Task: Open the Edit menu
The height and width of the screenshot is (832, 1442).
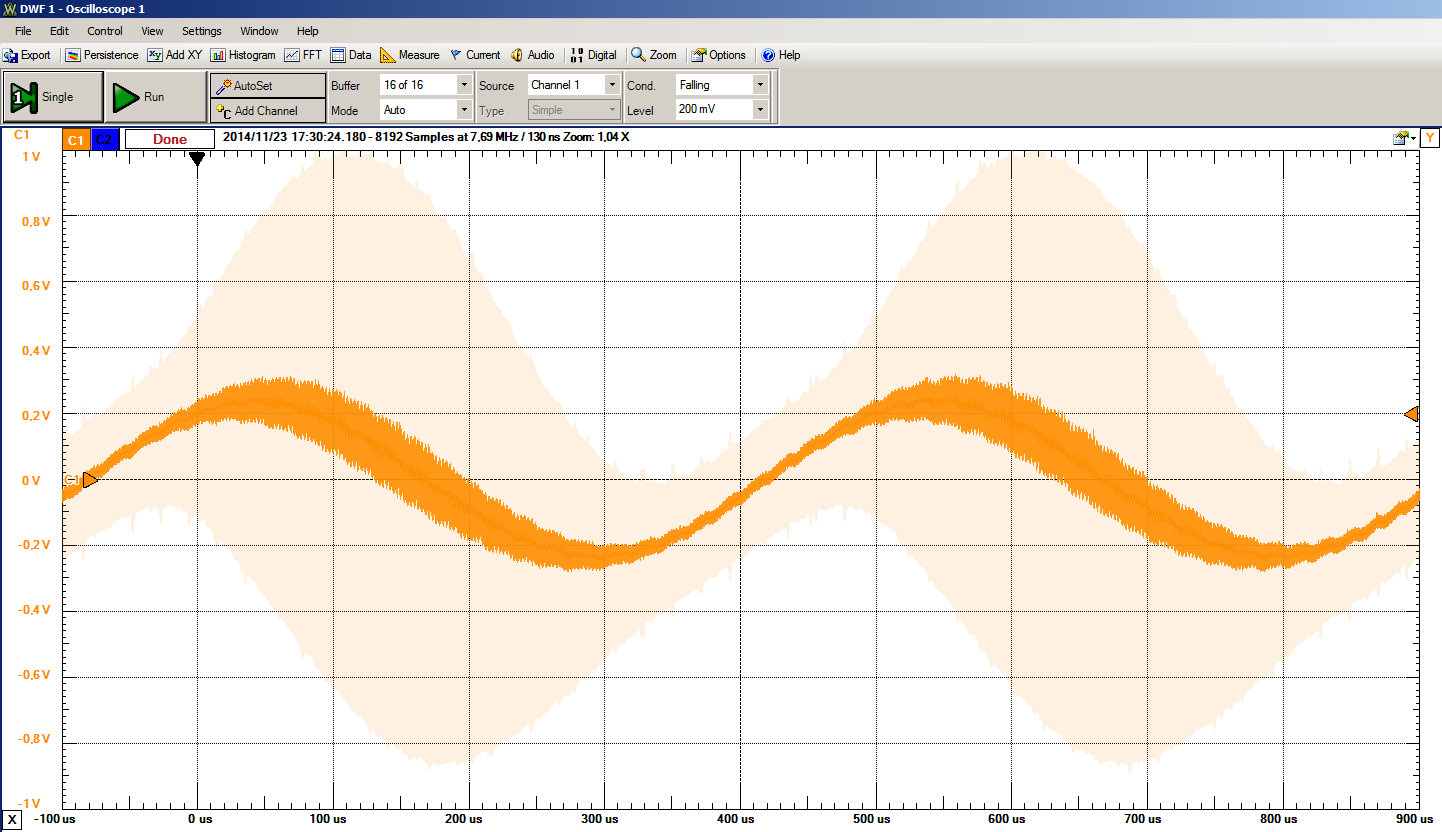Action: click(x=59, y=31)
